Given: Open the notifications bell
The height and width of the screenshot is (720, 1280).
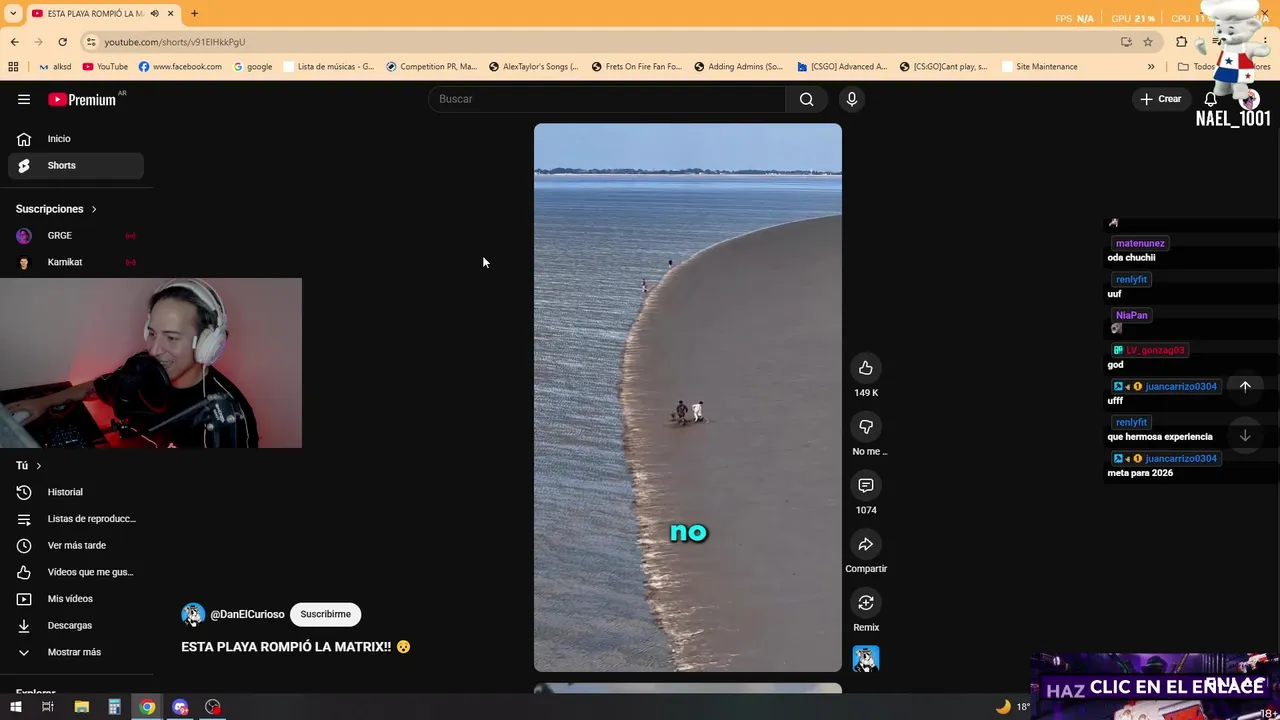Looking at the screenshot, I should [x=1211, y=99].
